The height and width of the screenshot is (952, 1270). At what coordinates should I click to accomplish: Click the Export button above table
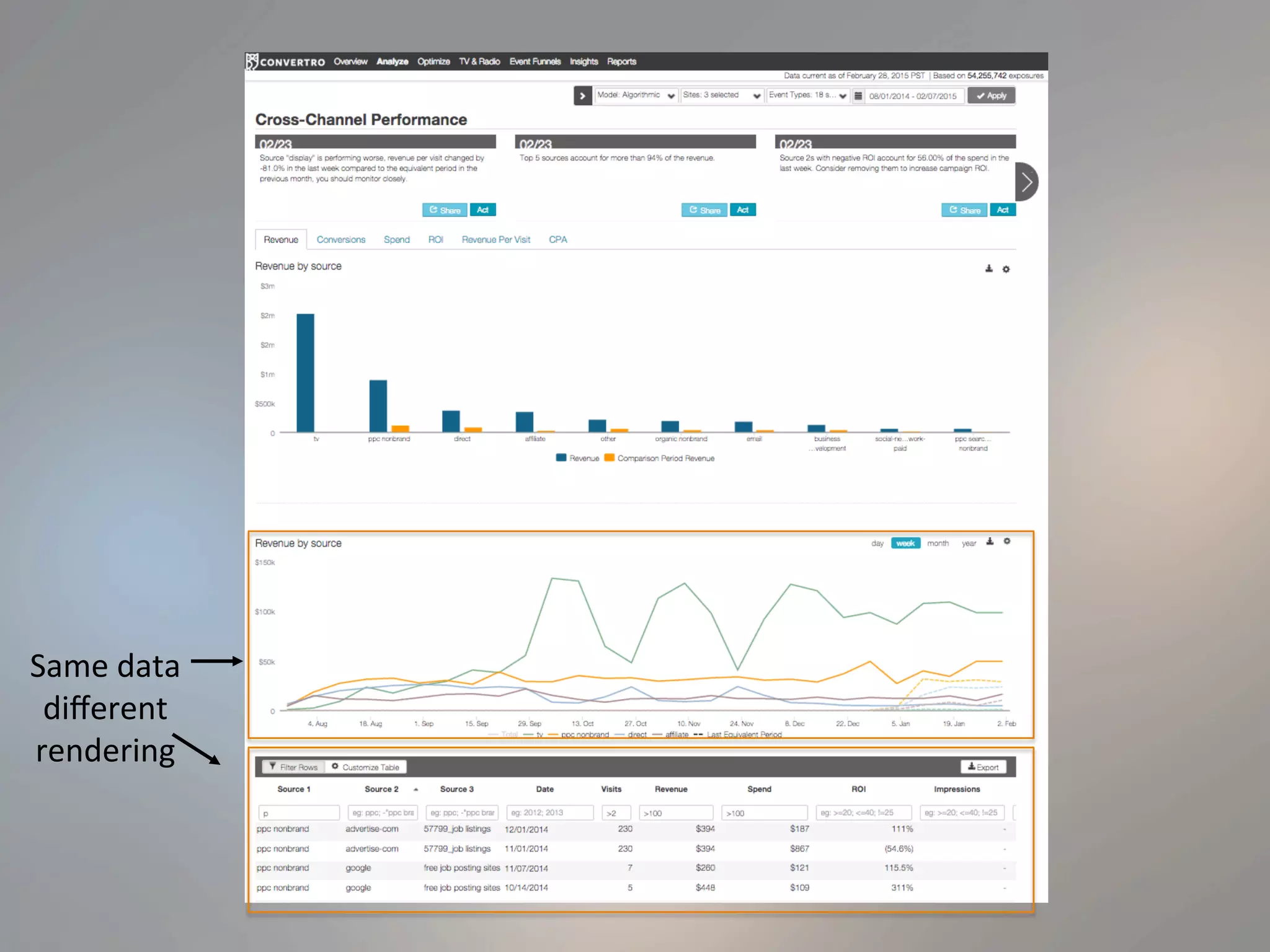point(983,767)
